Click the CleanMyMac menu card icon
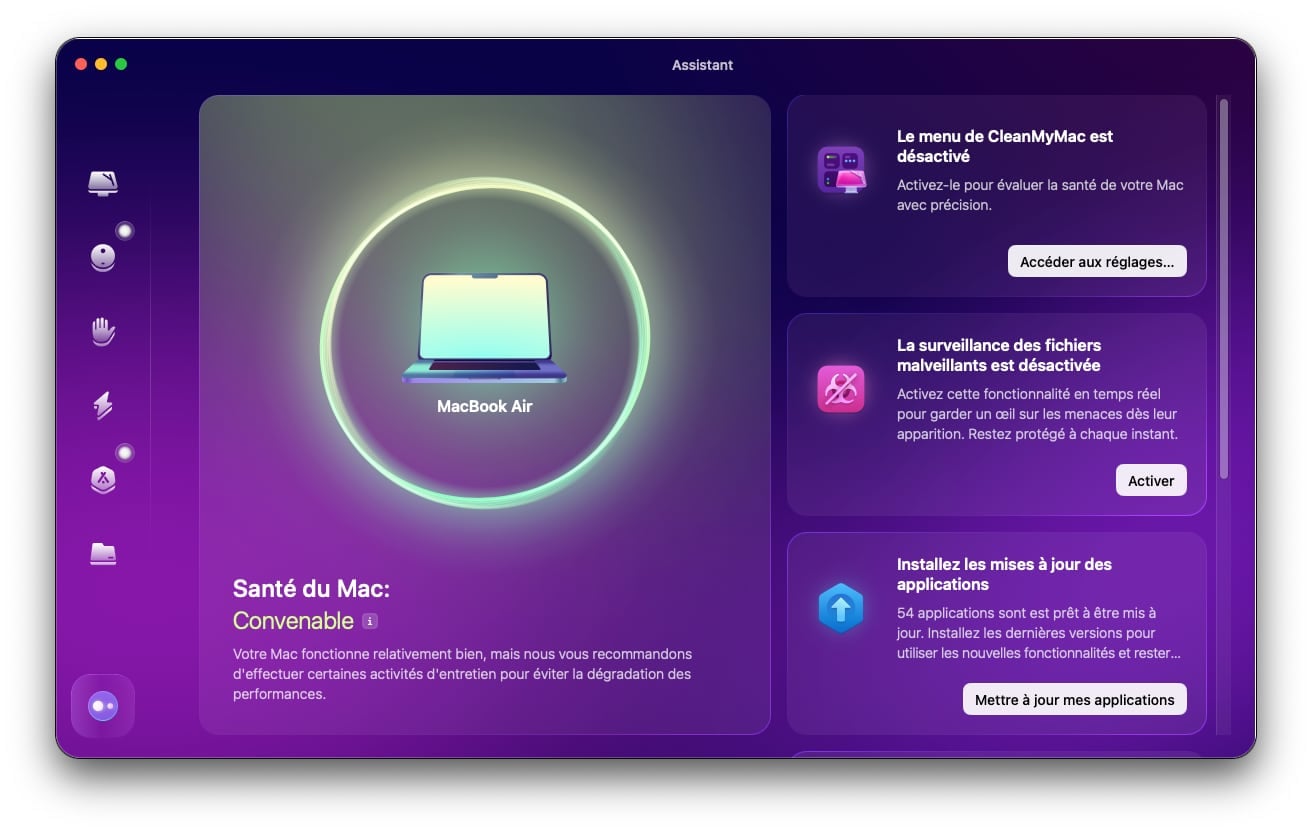1312x832 pixels. pos(841,170)
